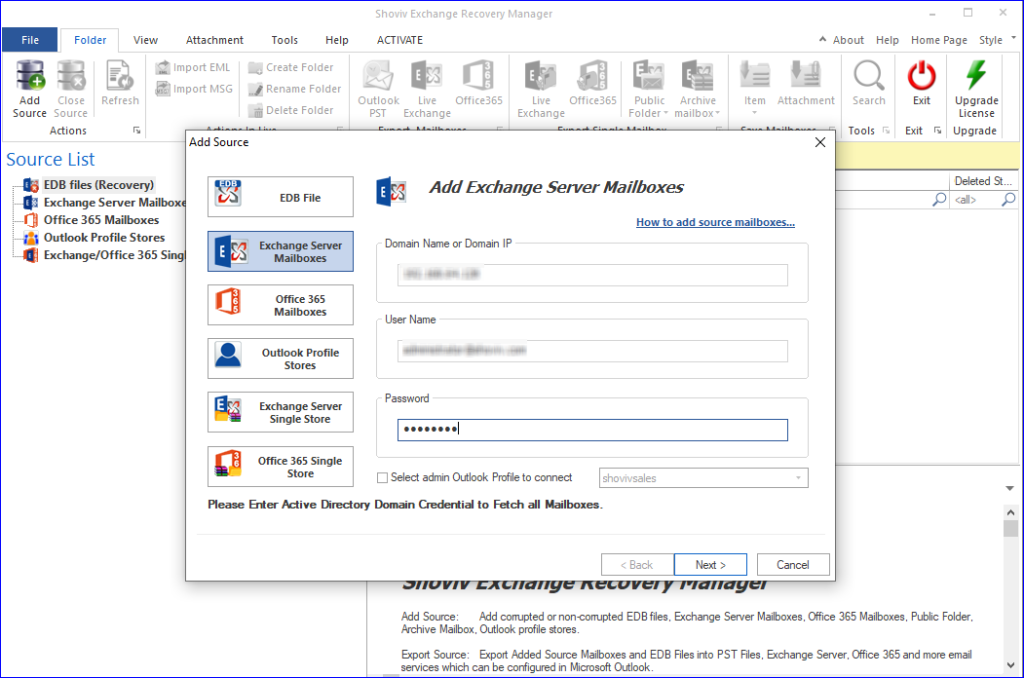This screenshot has width=1024, height=678.
Task: Click the Close Source ribbon icon
Action: click(x=71, y=89)
